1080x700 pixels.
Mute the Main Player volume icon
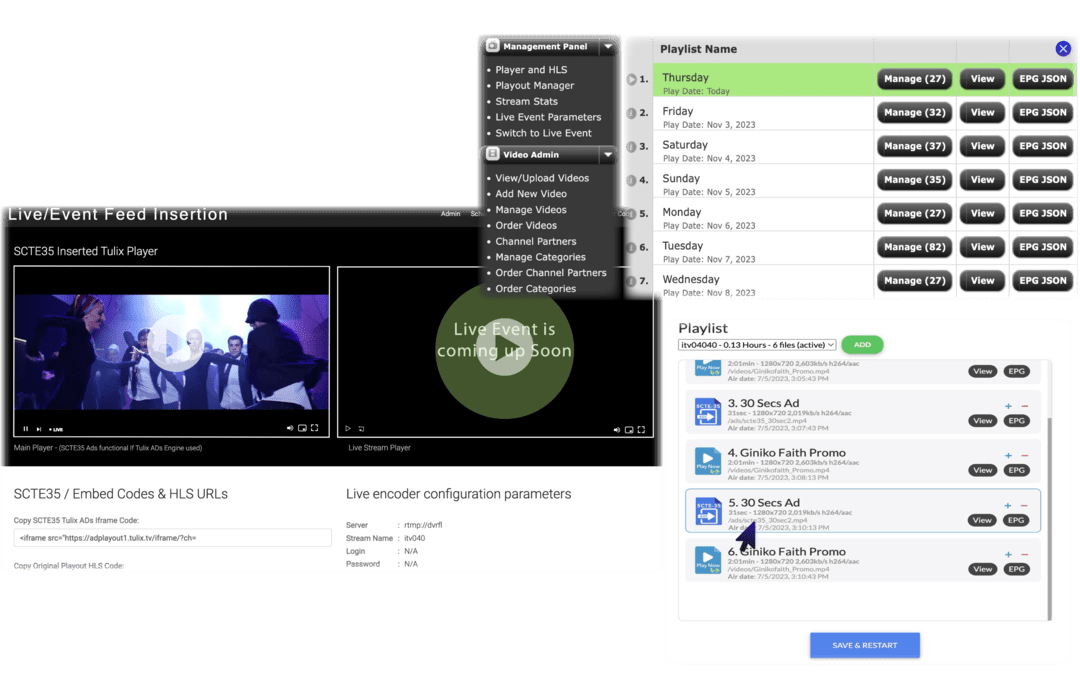pos(290,429)
